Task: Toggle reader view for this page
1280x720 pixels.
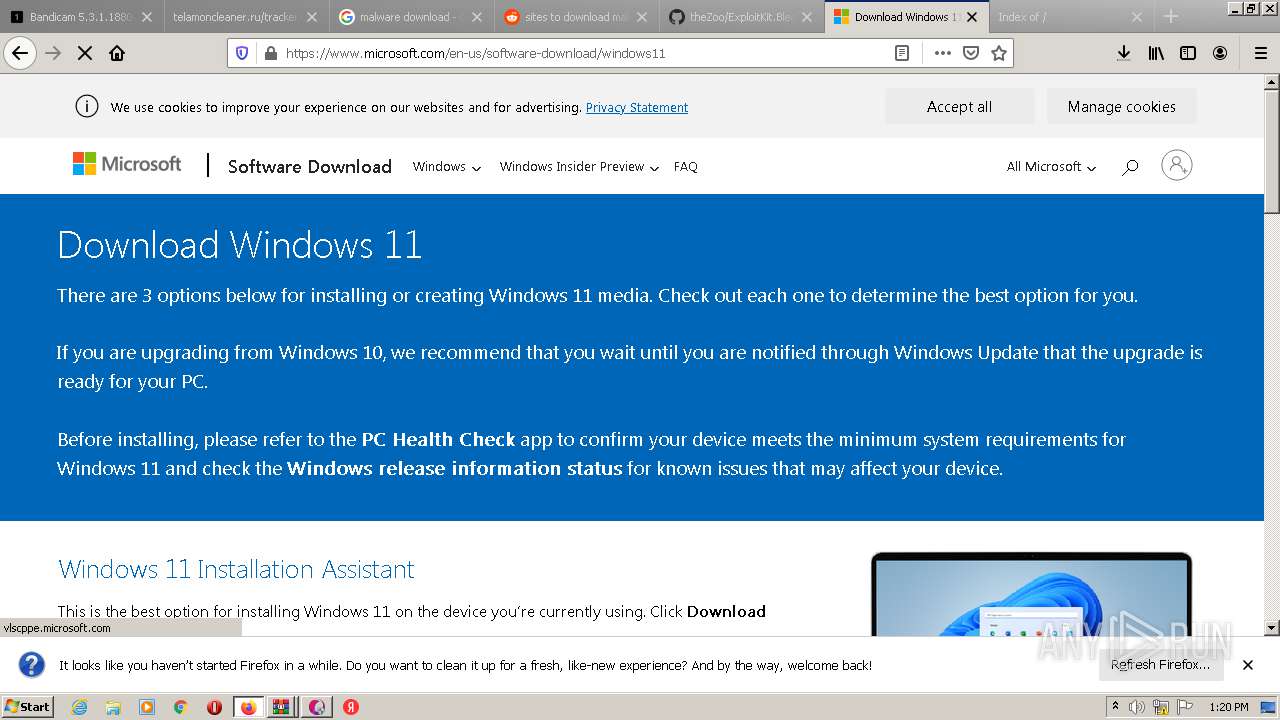Action: (902, 53)
